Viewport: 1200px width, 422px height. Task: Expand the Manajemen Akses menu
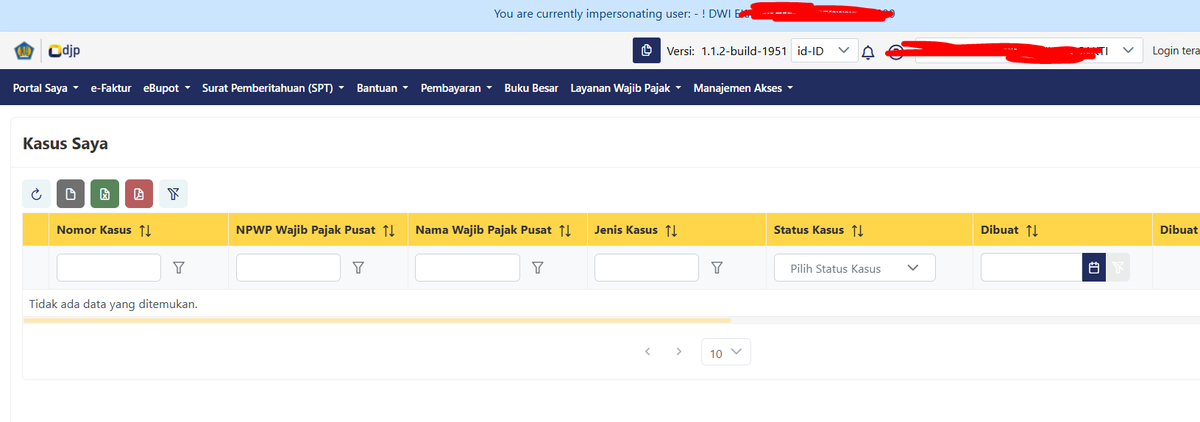pos(743,88)
